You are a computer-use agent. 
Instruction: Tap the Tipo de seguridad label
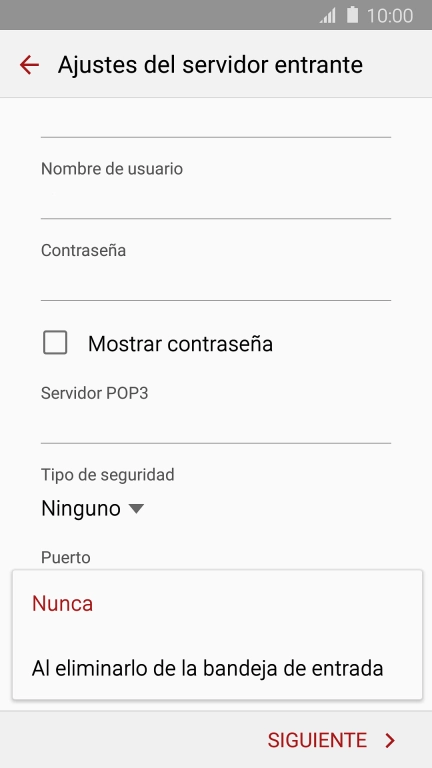coord(108,475)
